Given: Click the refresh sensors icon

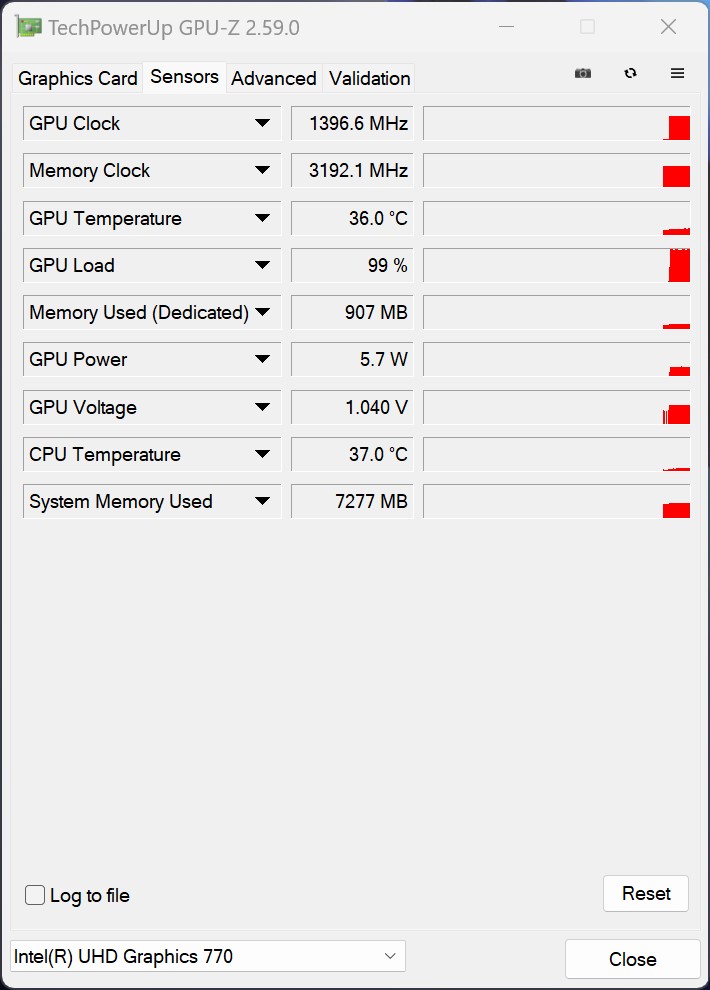Looking at the screenshot, I should coord(630,73).
